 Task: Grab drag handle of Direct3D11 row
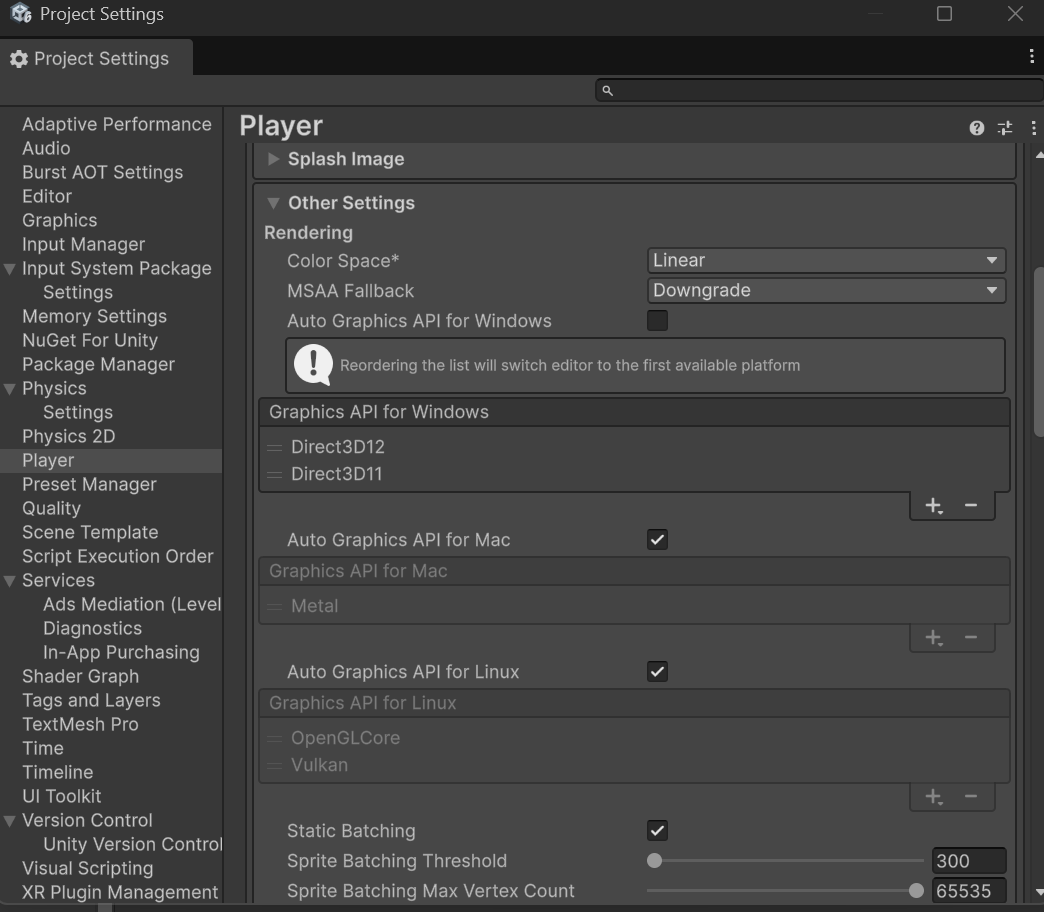pos(274,475)
